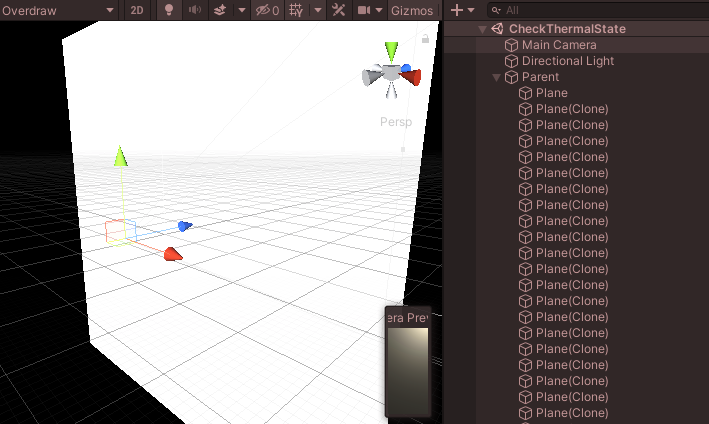Click the green Y-axis cone of orientation gizmo
709x424 pixels.
point(391,52)
